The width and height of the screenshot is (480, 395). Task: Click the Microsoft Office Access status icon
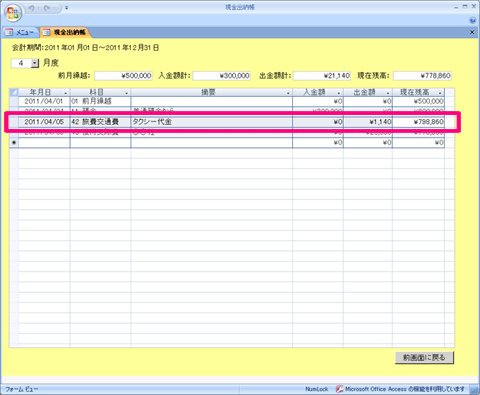[x=339, y=389]
